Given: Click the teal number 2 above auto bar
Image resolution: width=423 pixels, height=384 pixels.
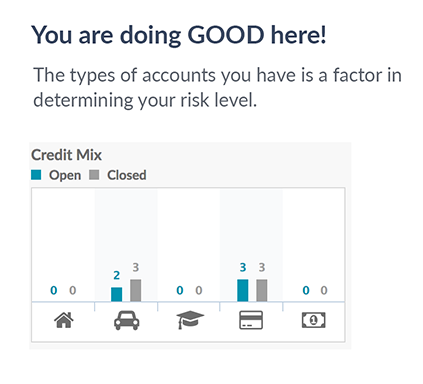Looking at the screenshot, I should pyautogui.click(x=116, y=275).
